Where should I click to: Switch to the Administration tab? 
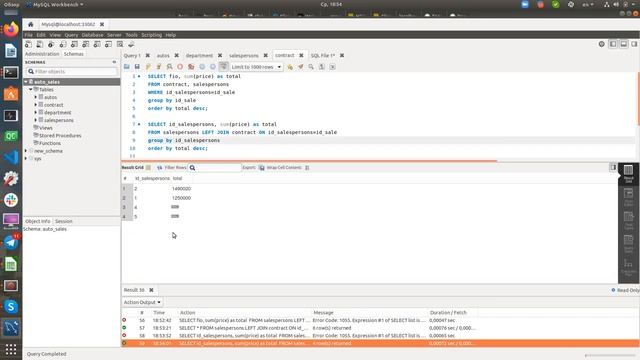tap(42, 54)
